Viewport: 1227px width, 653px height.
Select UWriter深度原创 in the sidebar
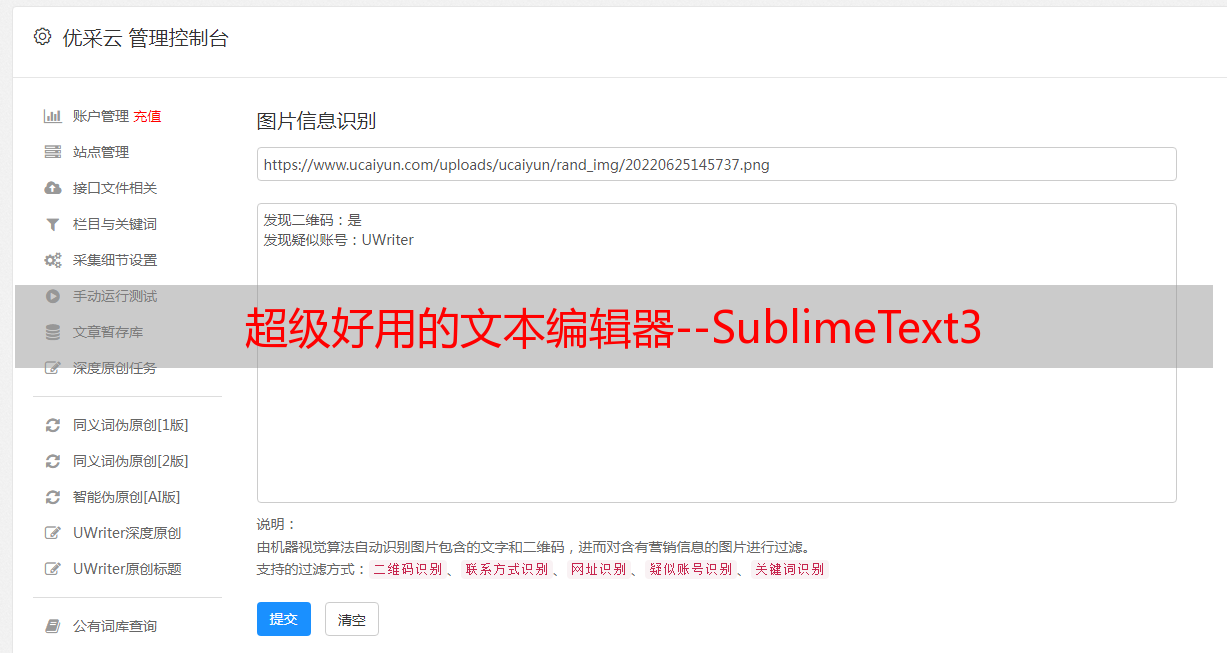(127, 533)
